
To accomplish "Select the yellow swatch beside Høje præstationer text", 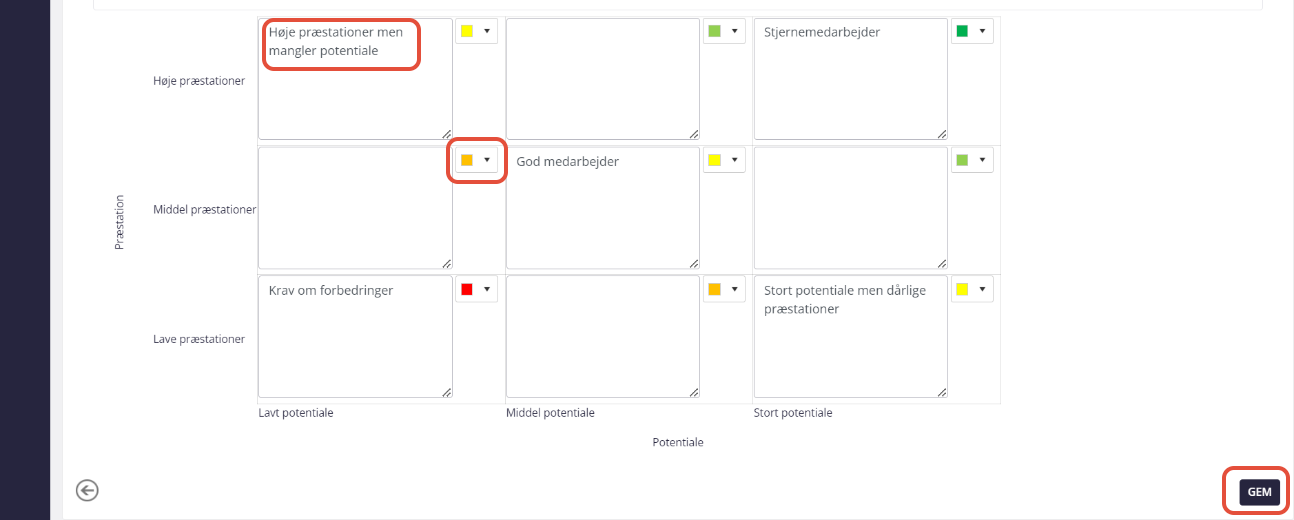I will click(x=466, y=31).
